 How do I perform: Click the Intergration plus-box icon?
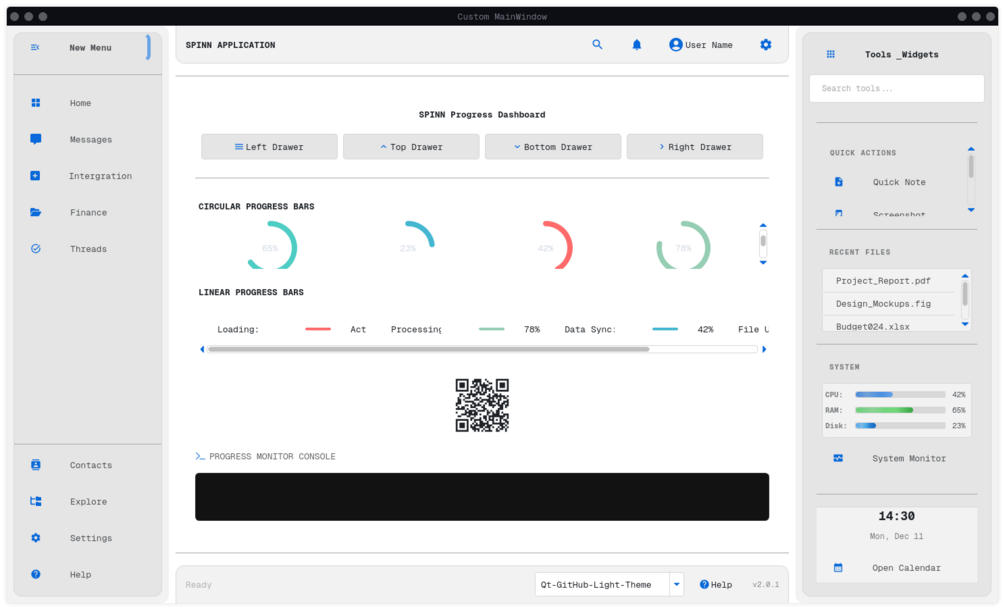coord(35,176)
